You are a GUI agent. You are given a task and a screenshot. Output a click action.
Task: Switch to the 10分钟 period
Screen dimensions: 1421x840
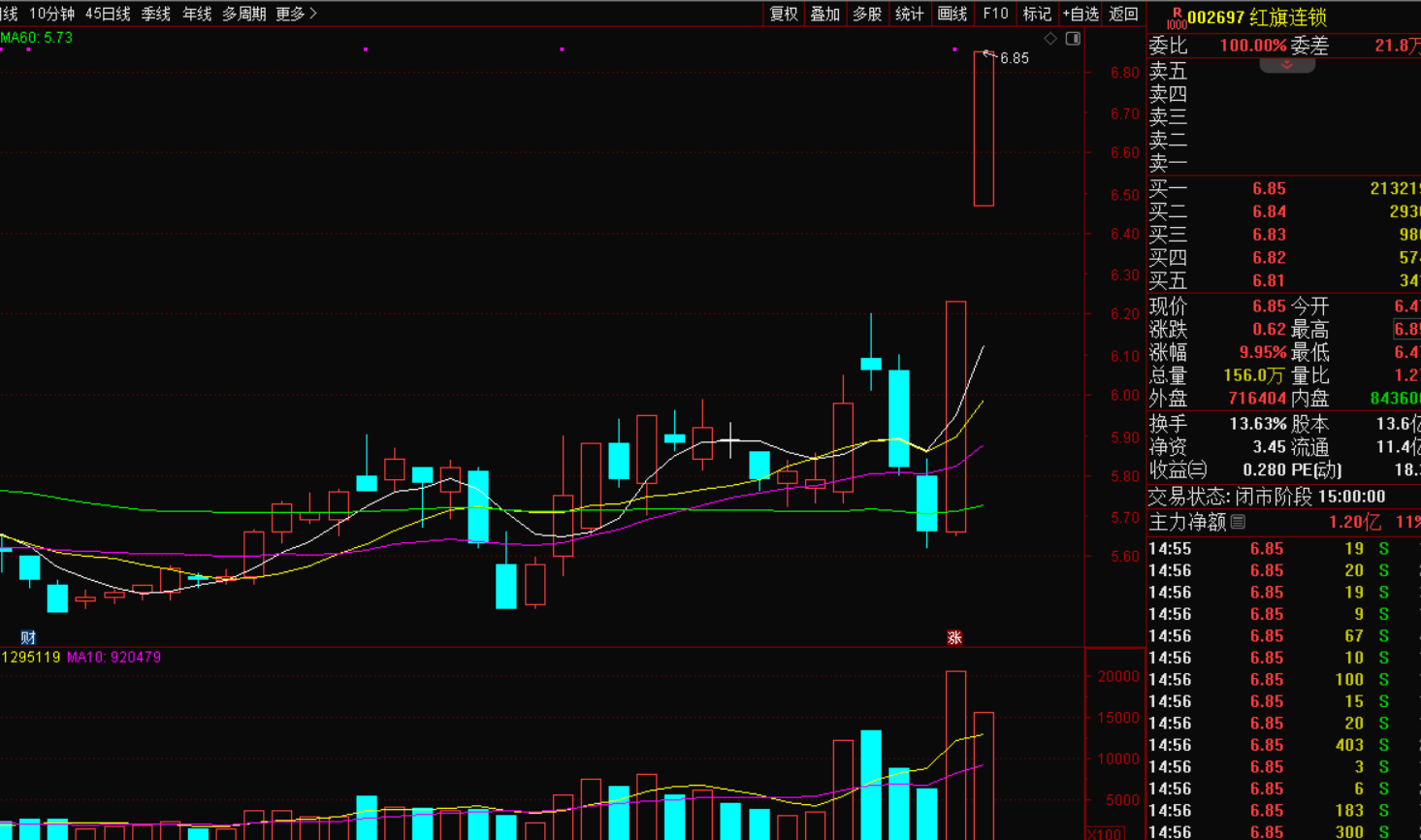pos(51,14)
